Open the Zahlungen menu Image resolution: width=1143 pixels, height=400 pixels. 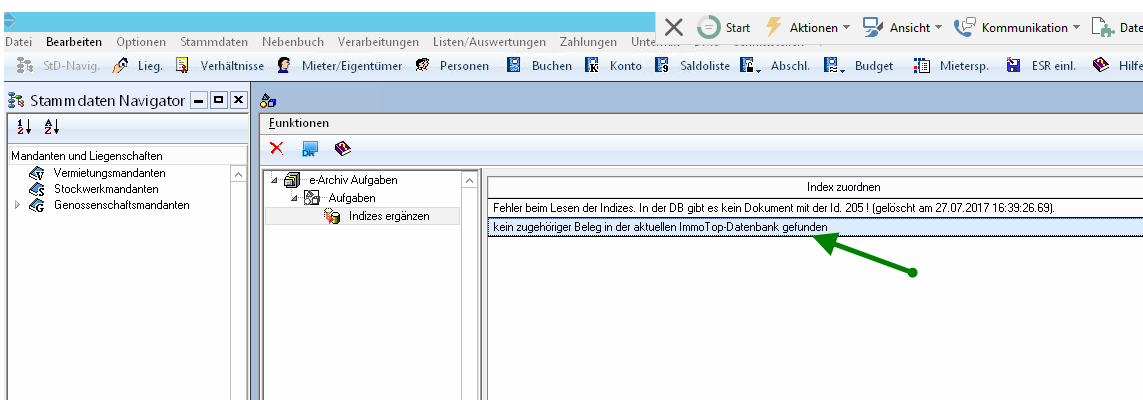pos(588,42)
